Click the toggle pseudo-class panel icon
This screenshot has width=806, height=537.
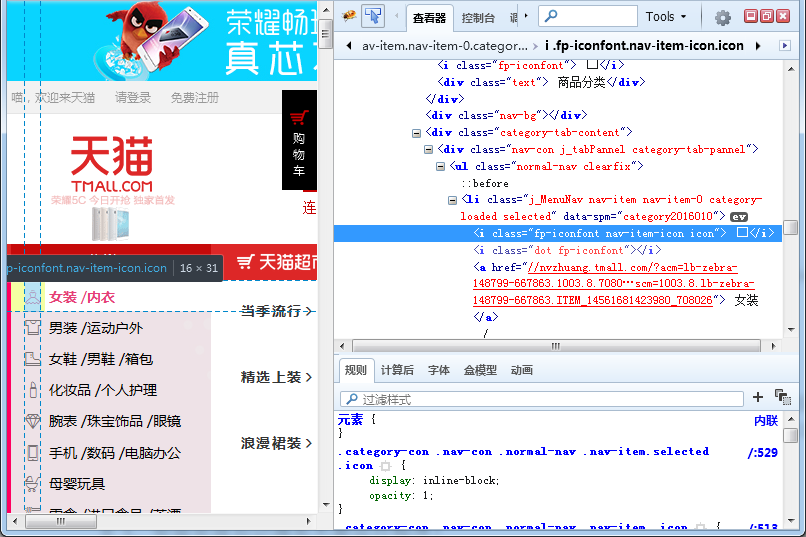783,397
